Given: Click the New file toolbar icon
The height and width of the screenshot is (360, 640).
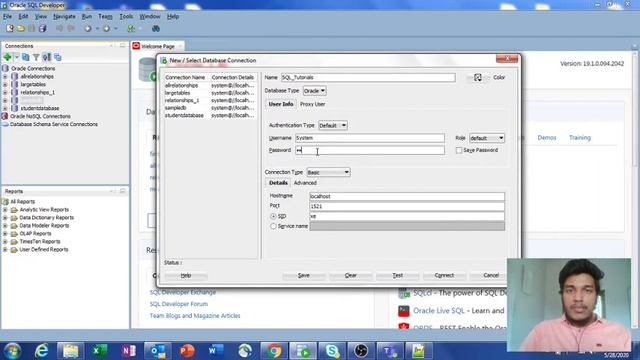Looking at the screenshot, I should pos(10,29).
